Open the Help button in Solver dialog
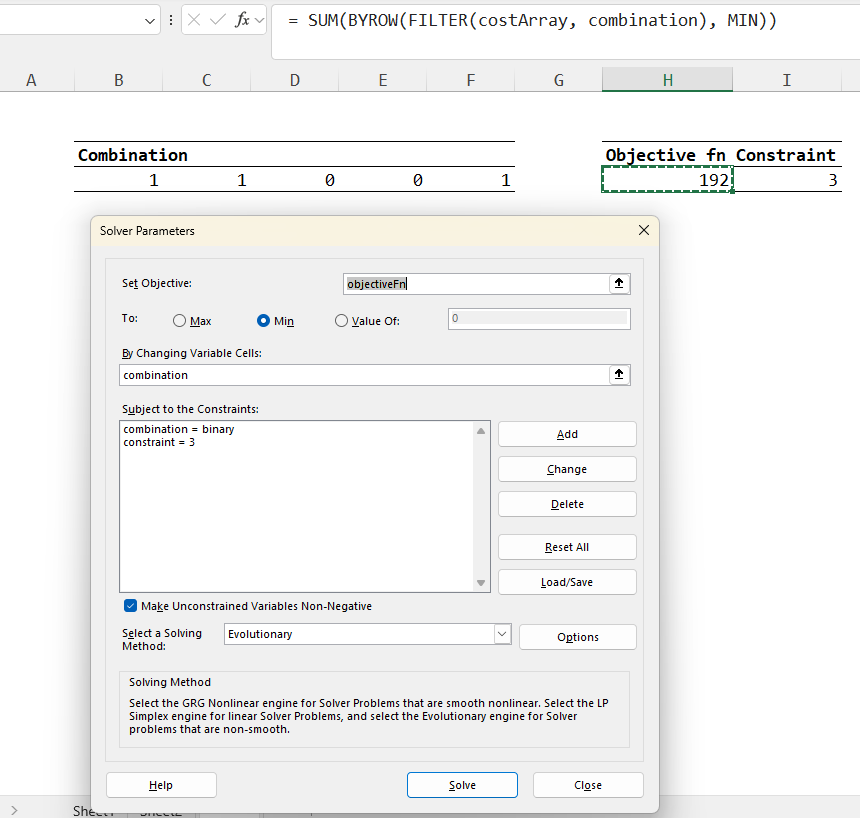This screenshot has width=860, height=818. pos(161,785)
